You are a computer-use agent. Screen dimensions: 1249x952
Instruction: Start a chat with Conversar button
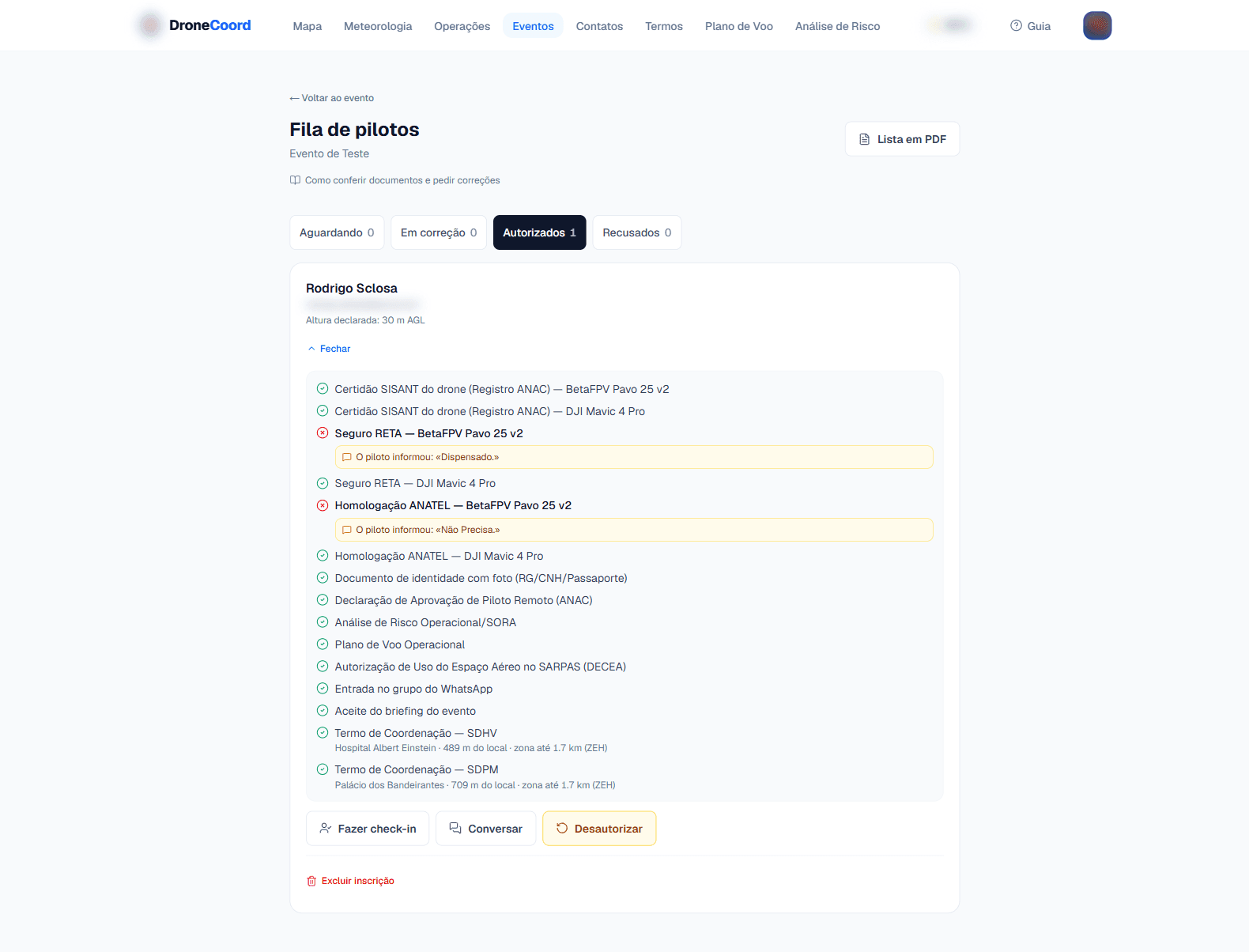click(x=486, y=829)
